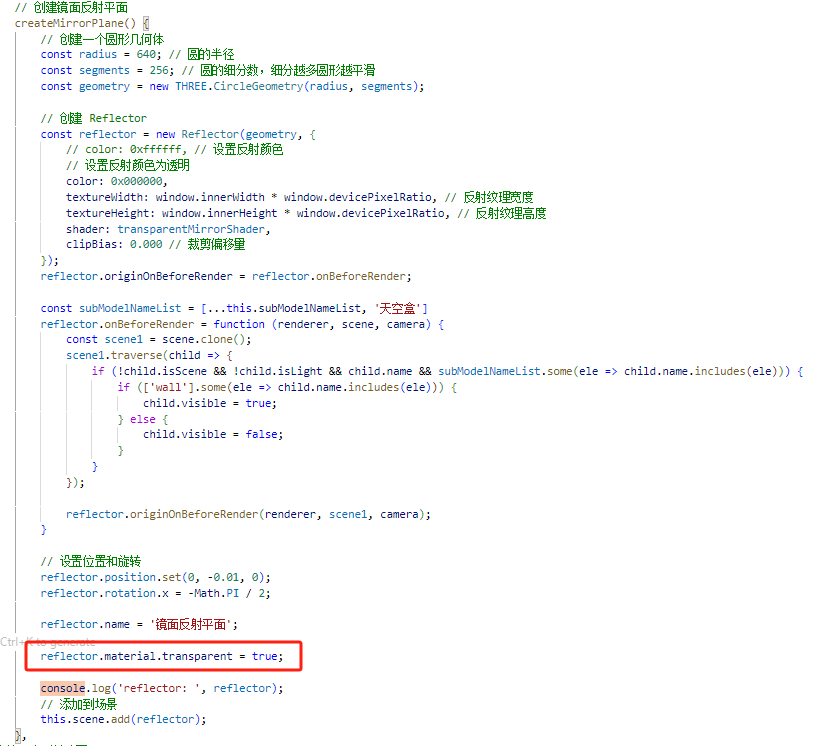Viewport: 814px width, 746px height.
Task: Click 'function (renderer, scene, camera)' line
Action: pos(242,324)
